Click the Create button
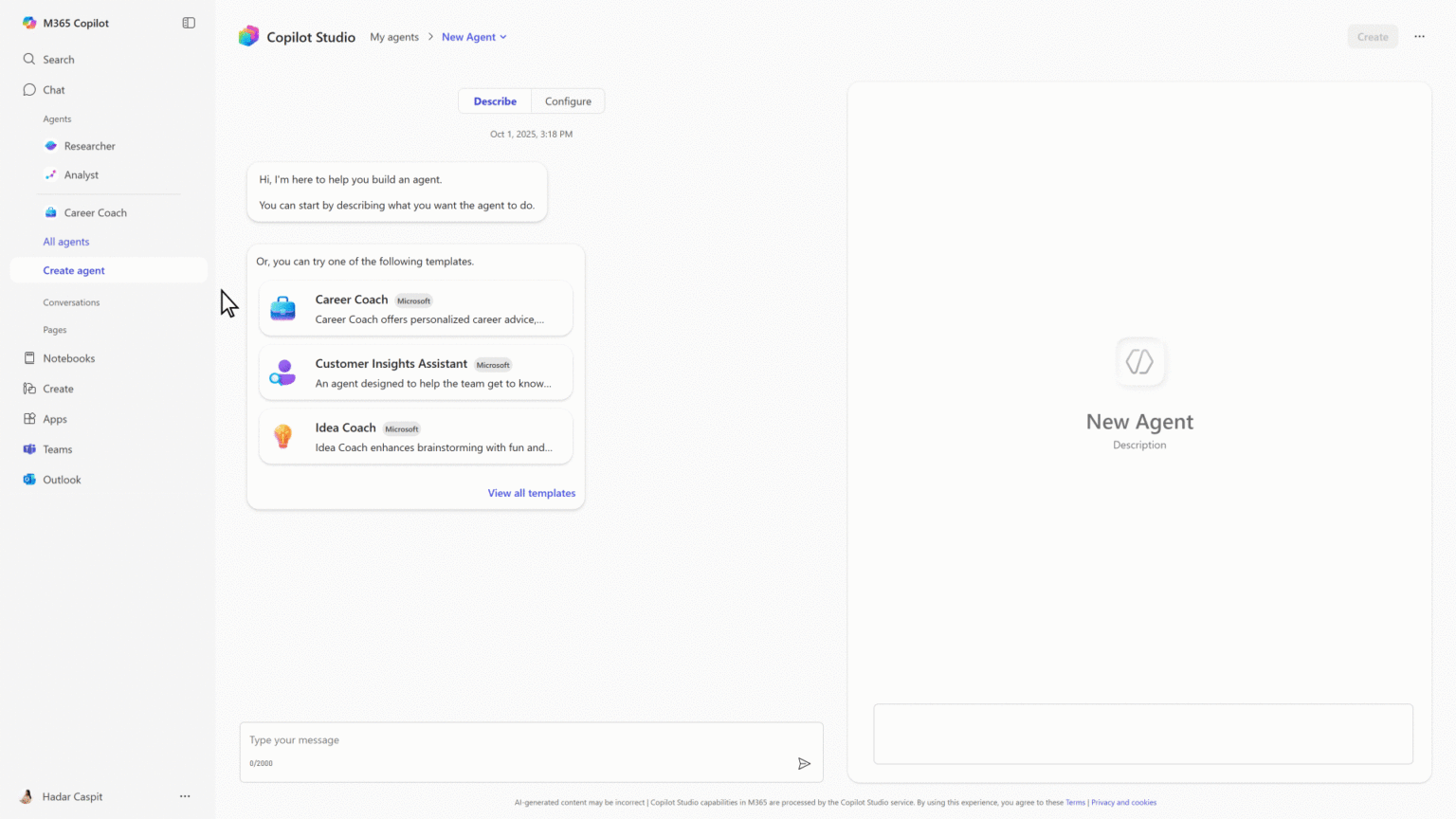Viewport: 1456px width, 819px height. 1373,36
